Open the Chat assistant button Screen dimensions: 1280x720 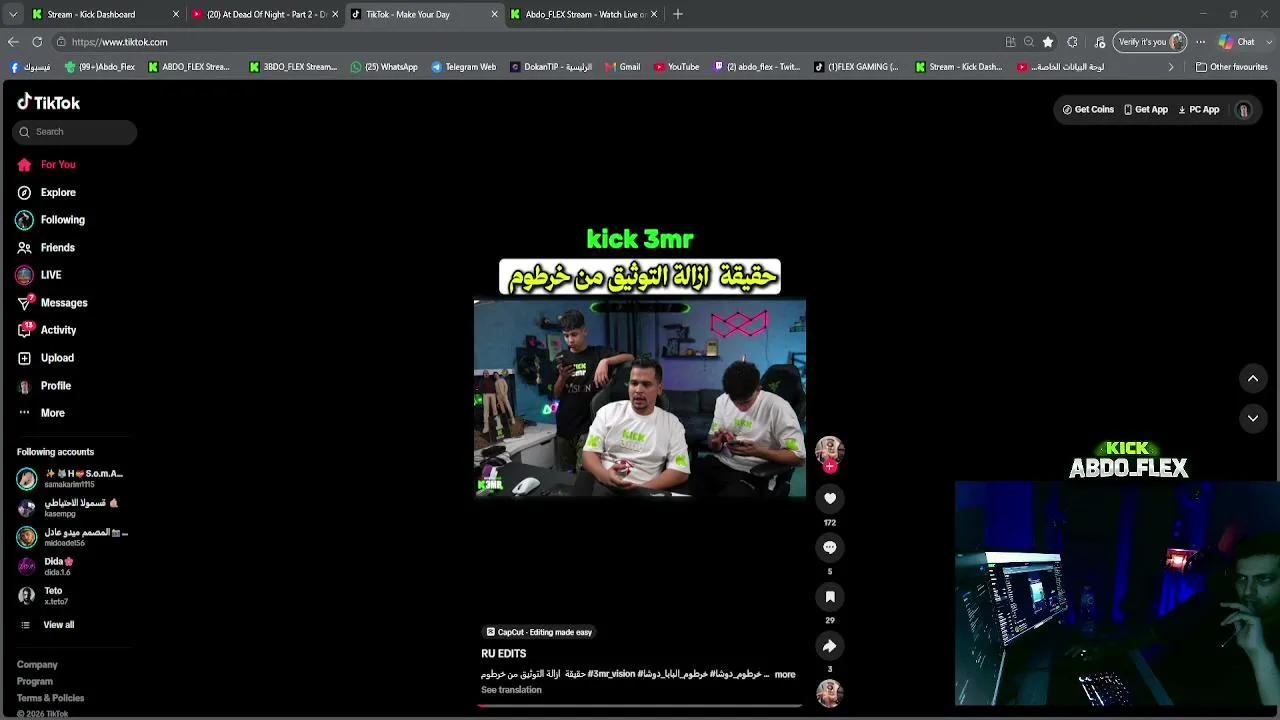(x=1237, y=42)
